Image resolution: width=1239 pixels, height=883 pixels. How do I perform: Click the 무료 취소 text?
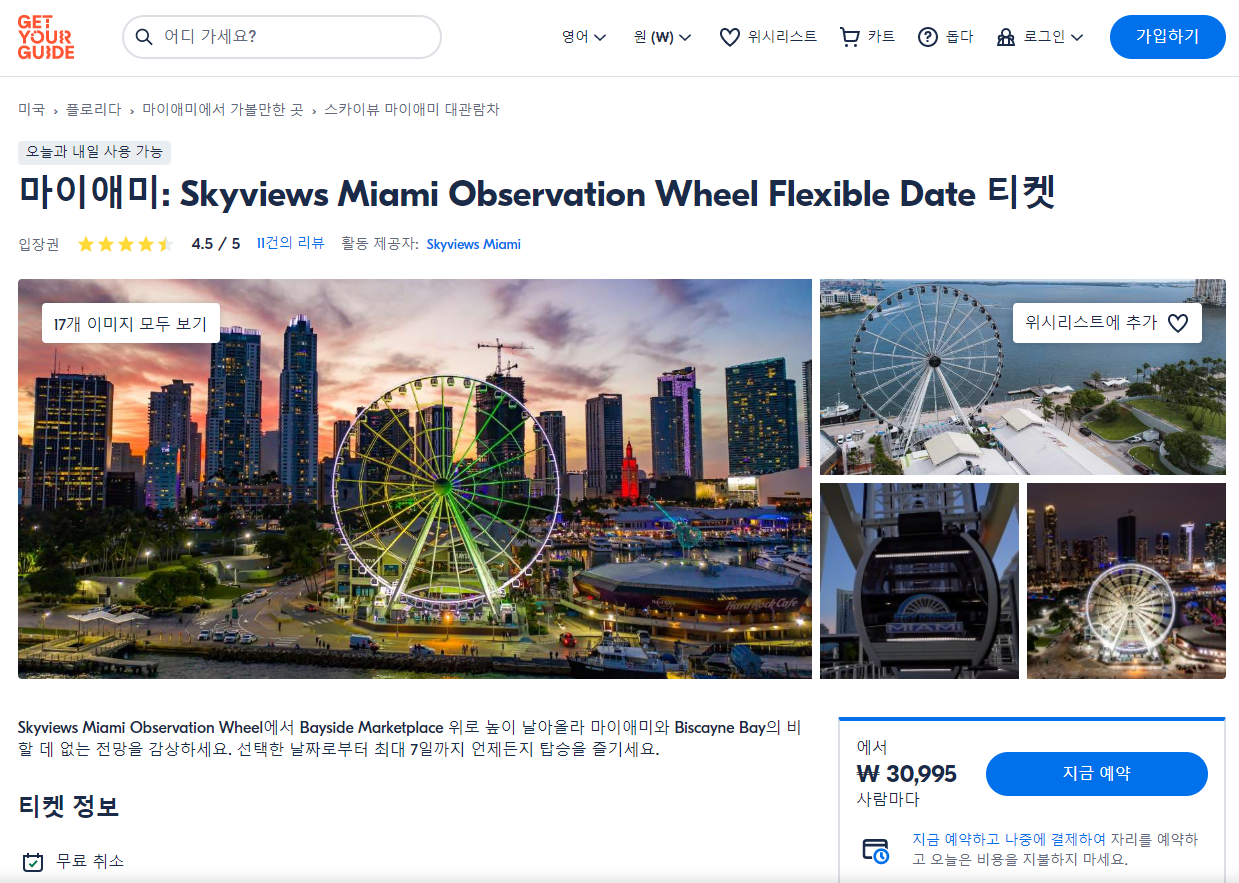(x=90, y=861)
